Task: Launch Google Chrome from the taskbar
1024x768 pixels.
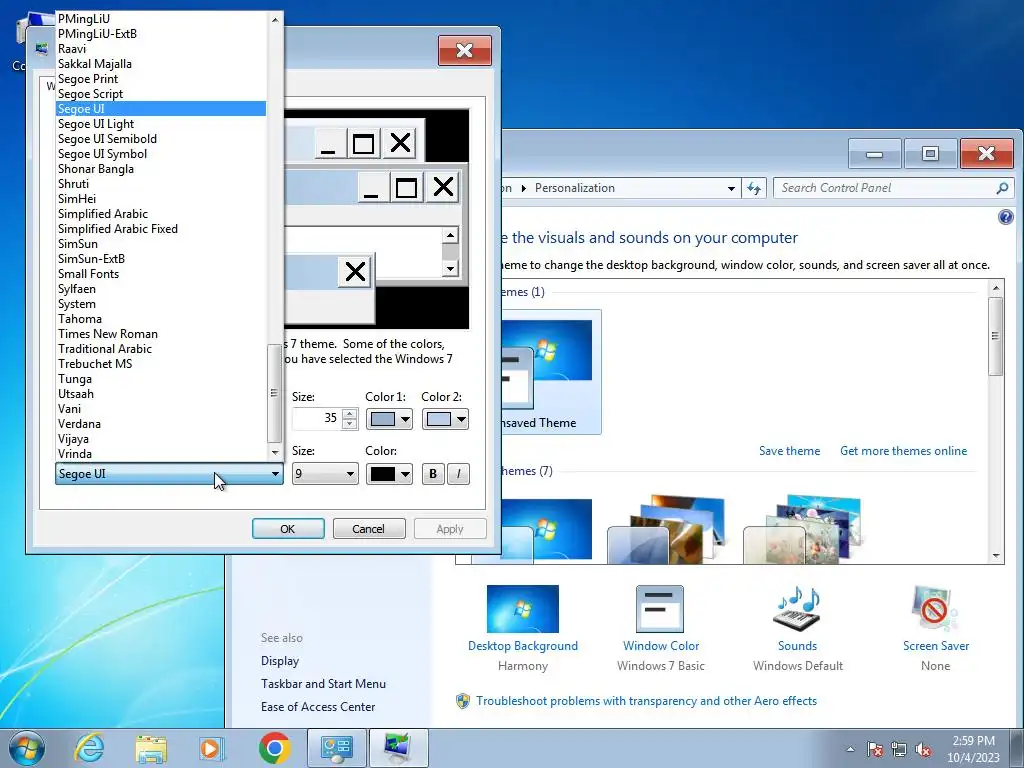Action: [274, 748]
